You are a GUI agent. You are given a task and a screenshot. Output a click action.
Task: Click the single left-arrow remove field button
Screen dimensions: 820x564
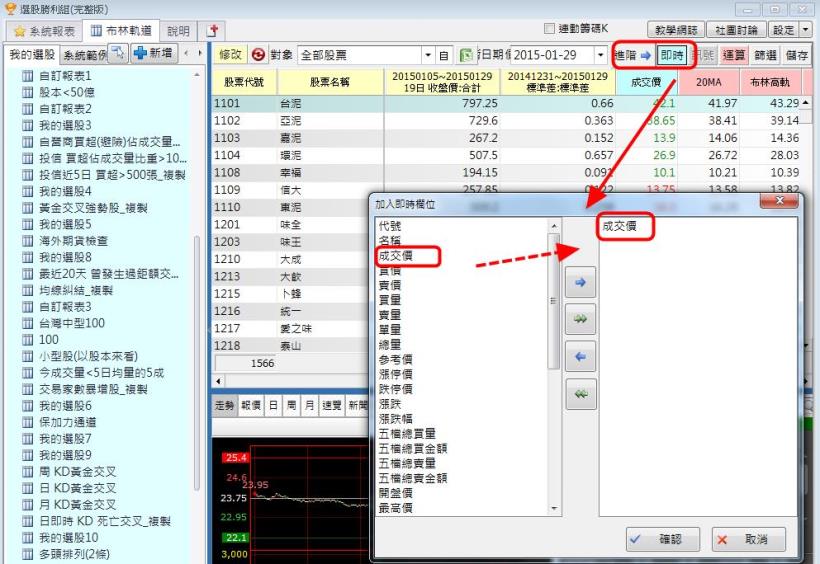[x=580, y=357]
